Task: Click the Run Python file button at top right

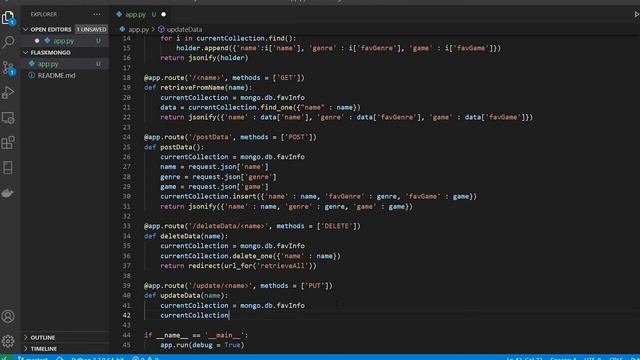Action: tap(636, 14)
